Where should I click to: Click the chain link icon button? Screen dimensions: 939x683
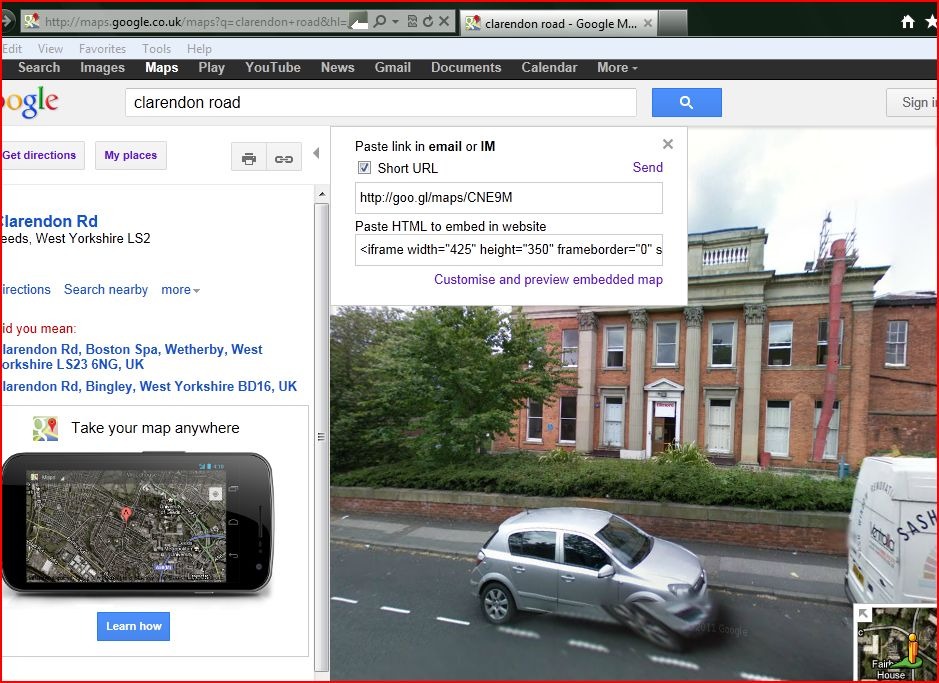tap(284, 159)
